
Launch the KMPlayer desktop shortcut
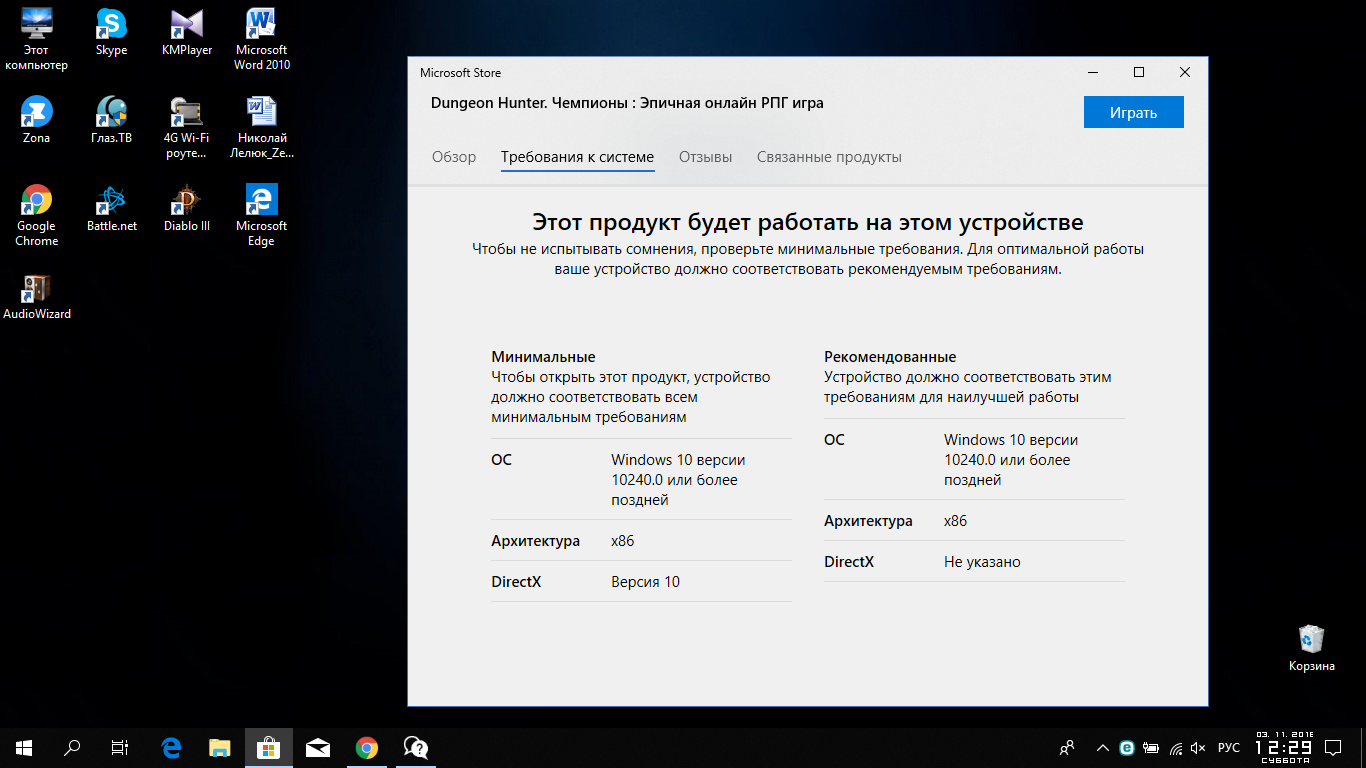click(x=187, y=32)
